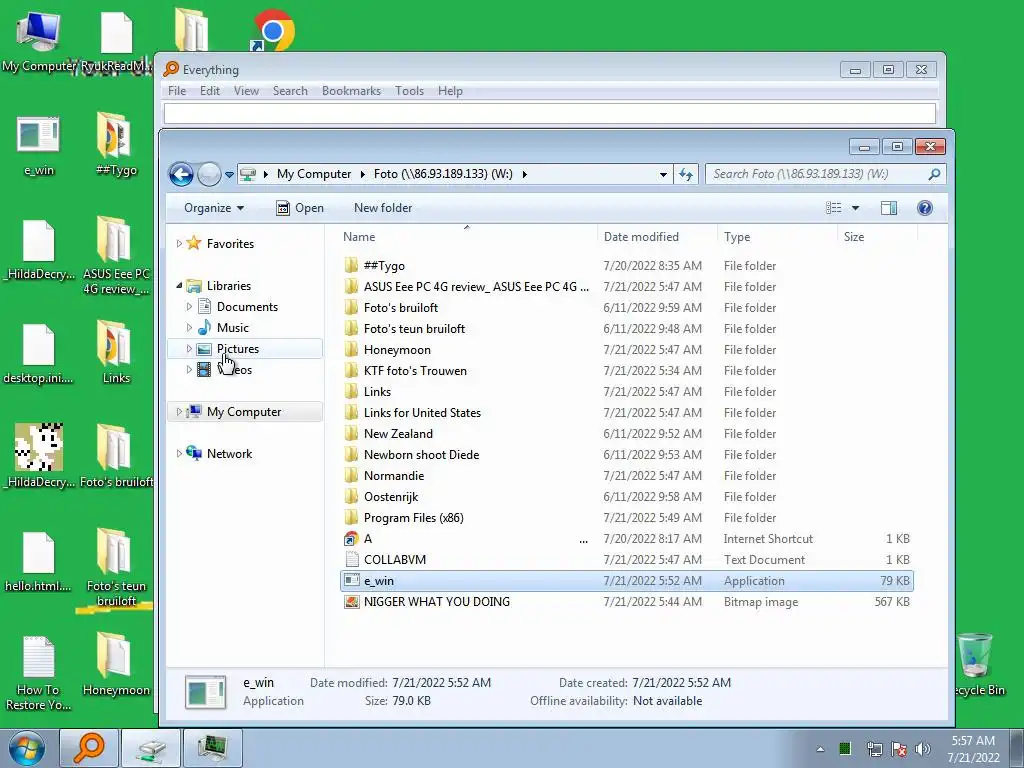Screen dimensions: 1024x768
Task: Select Music library in the sidebar
Action: click(x=232, y=328)
